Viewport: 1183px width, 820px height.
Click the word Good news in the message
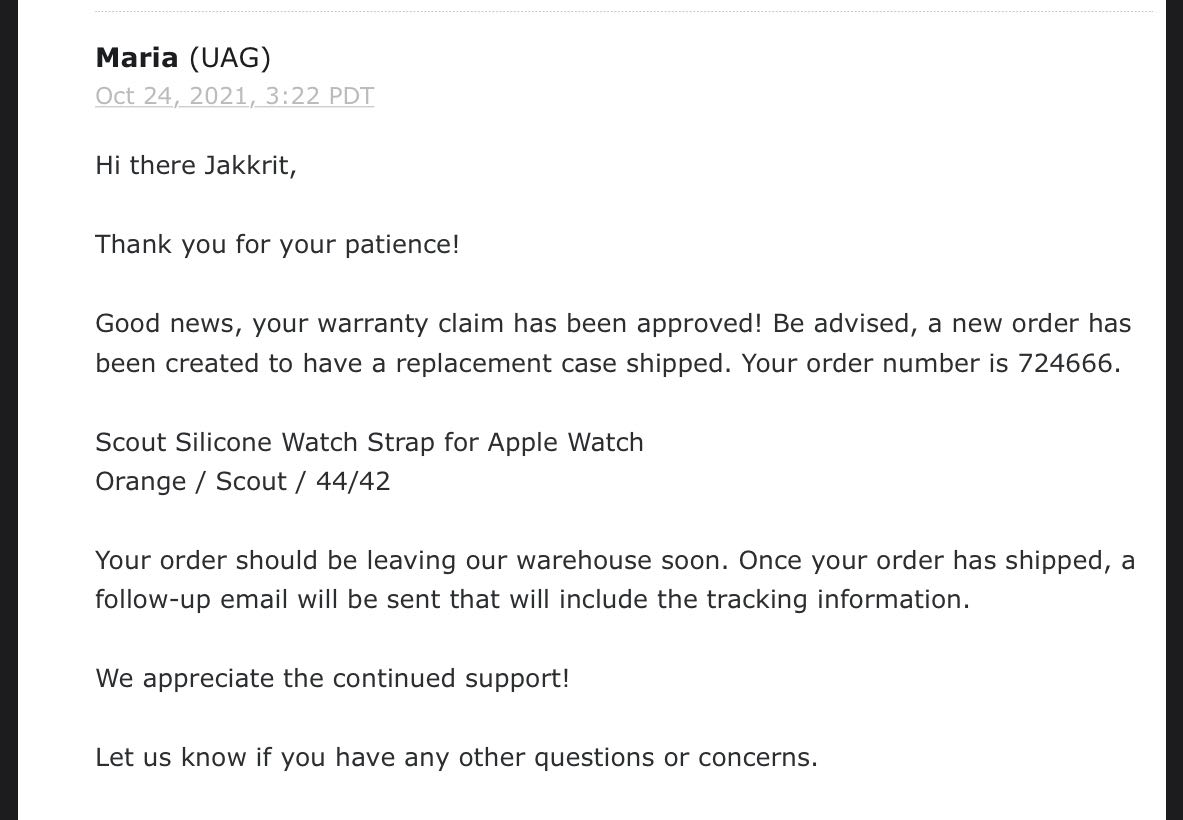168,324
